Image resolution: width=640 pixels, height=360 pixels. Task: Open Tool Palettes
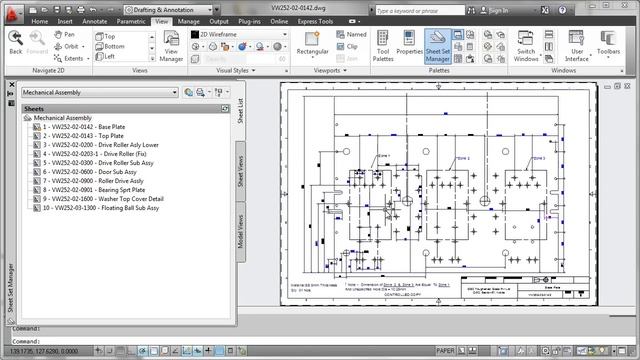(x=382, y=46)
